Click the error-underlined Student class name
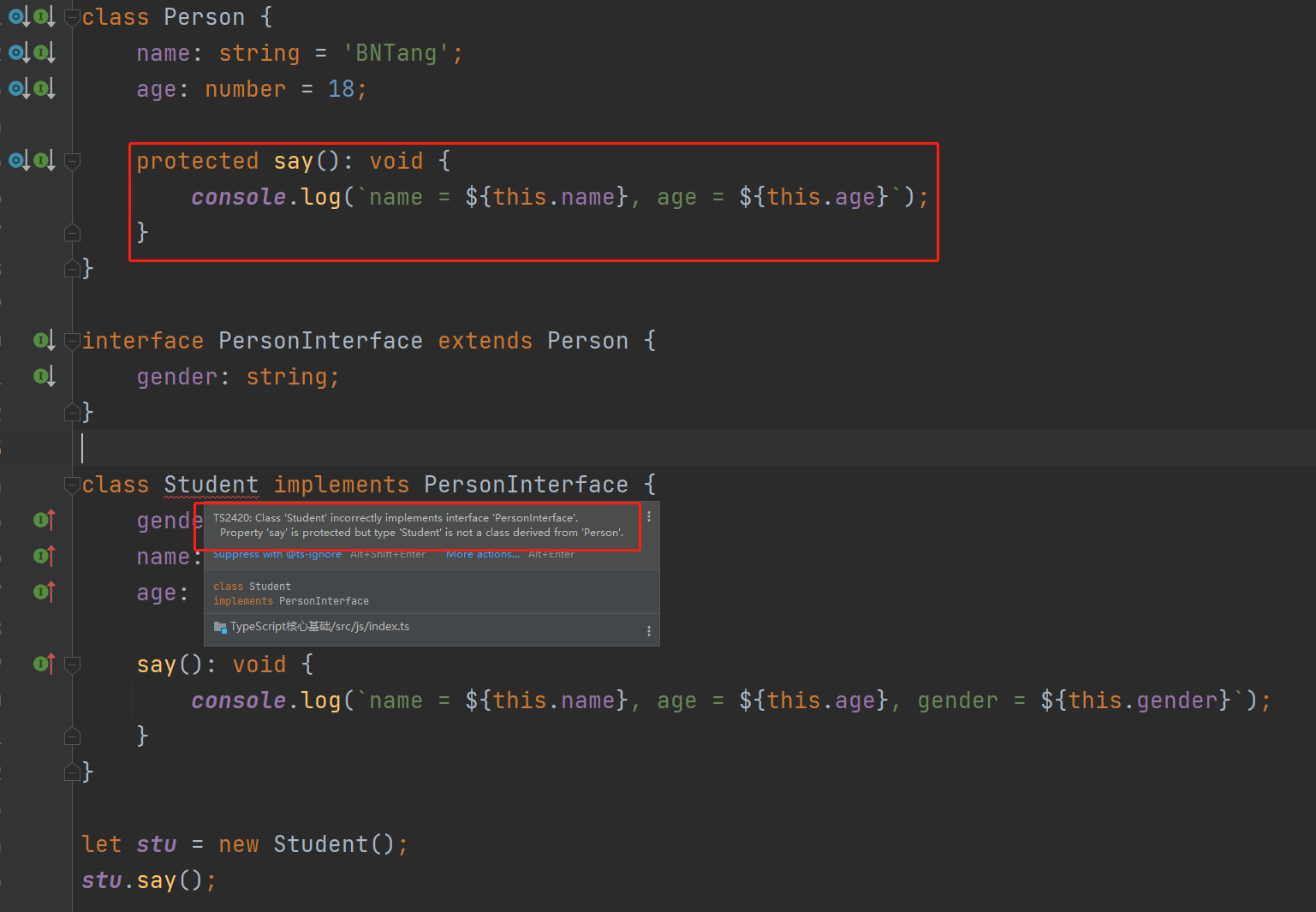The height and width of the screenshot is (912, 1316). pos(211,485)
